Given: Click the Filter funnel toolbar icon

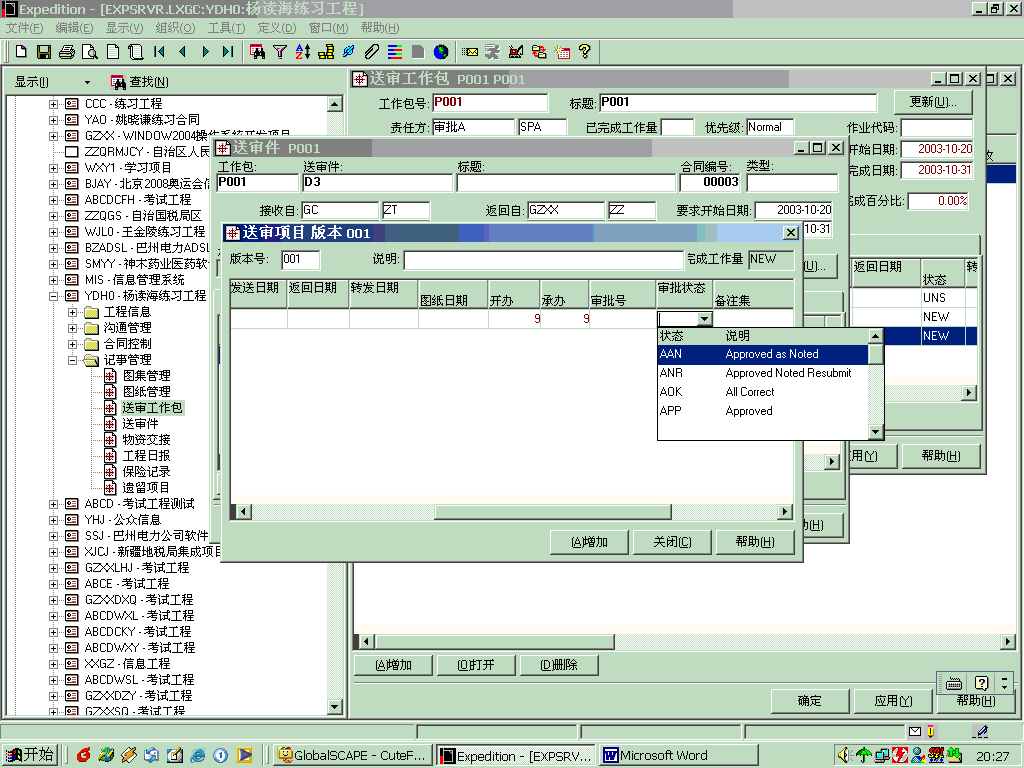Looking at the screenshot, I should click(x=280, y=52).
